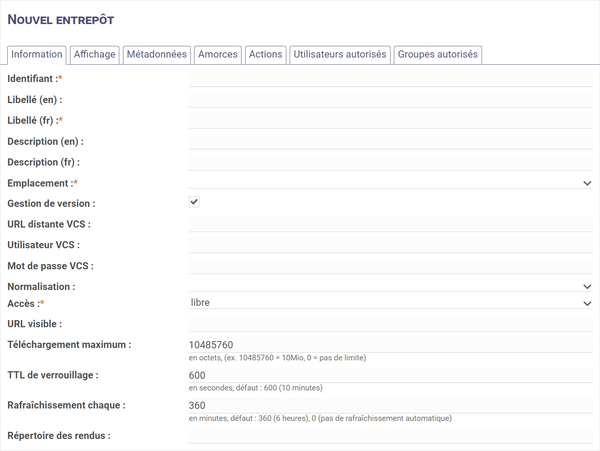600x451 pixels.
Task: Switch to the Information tab
Action: click(37, 55)
